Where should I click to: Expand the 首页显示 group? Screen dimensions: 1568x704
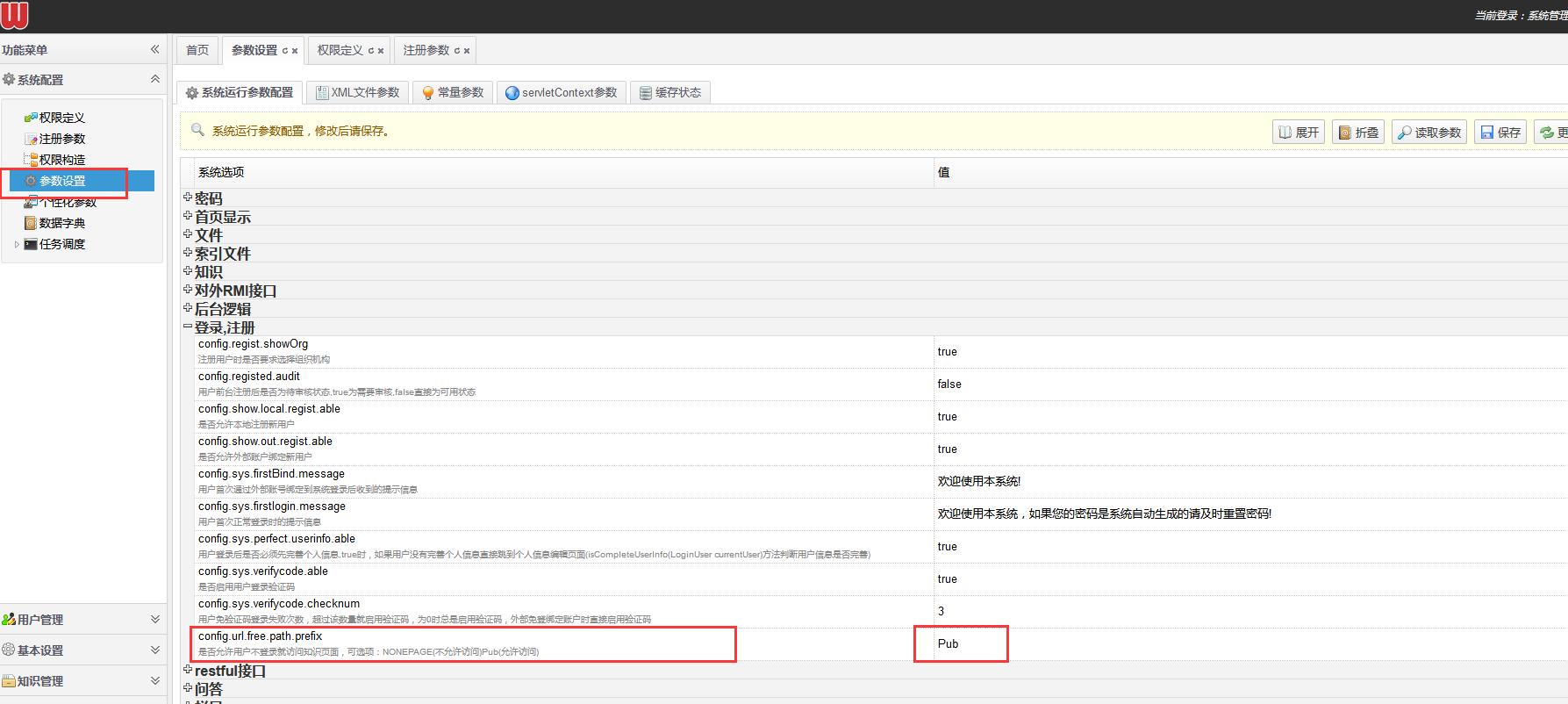(x=188, y=215)
